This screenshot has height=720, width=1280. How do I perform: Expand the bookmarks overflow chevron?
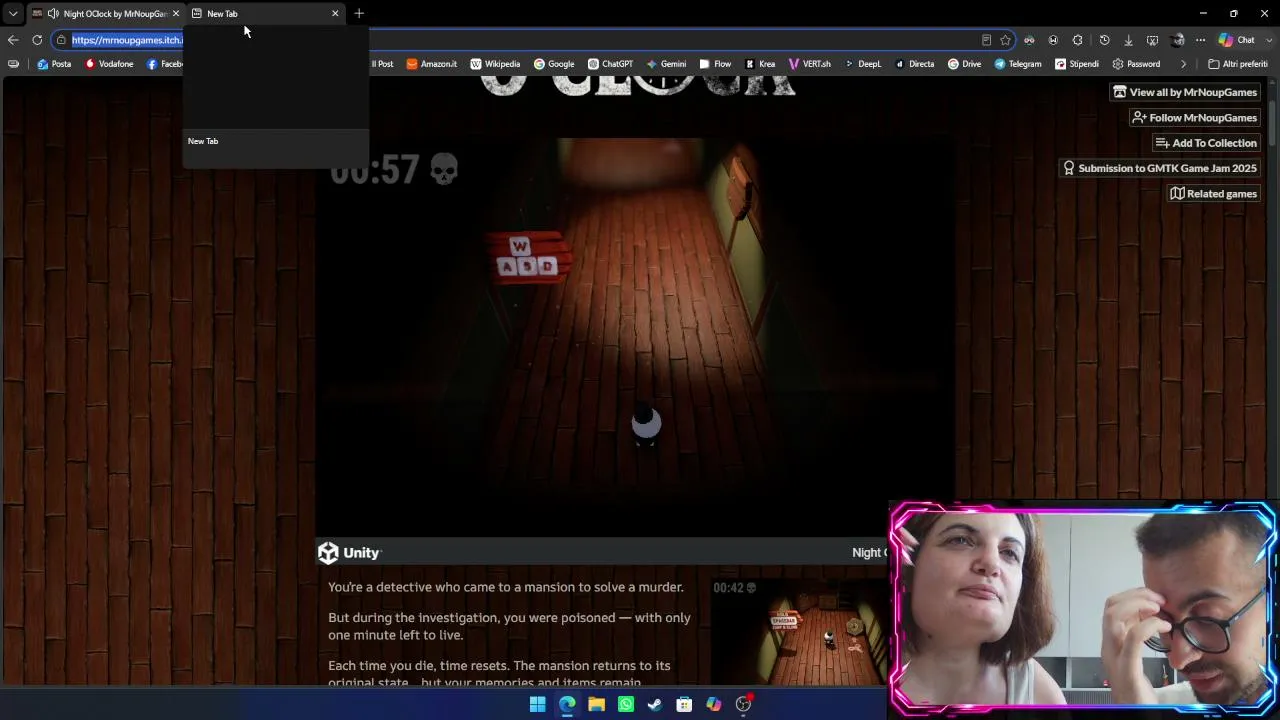(1183, 64)
